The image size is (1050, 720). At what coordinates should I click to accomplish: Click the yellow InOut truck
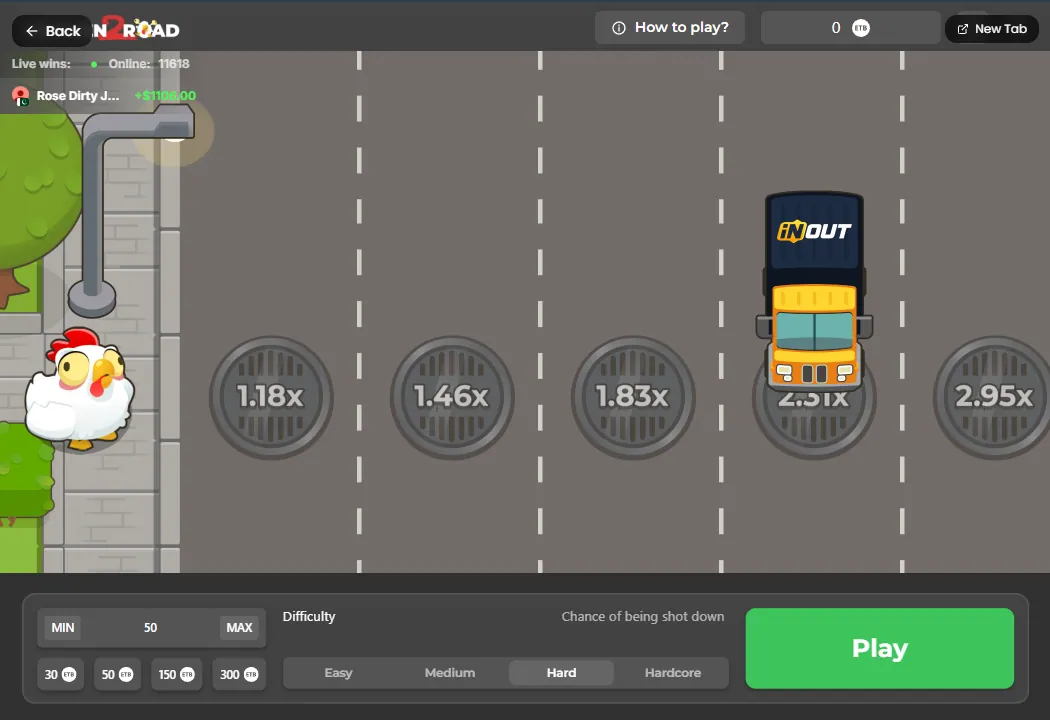pos(814,291)
